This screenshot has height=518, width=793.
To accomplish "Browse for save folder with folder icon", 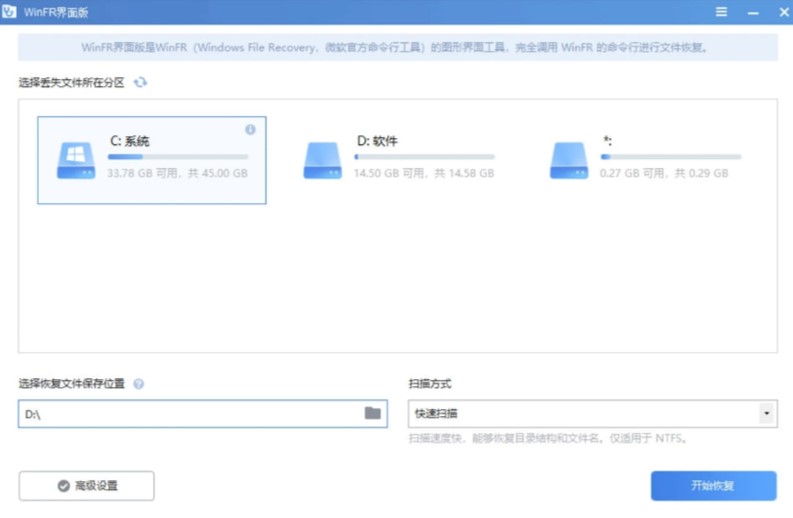I will 373,413.
